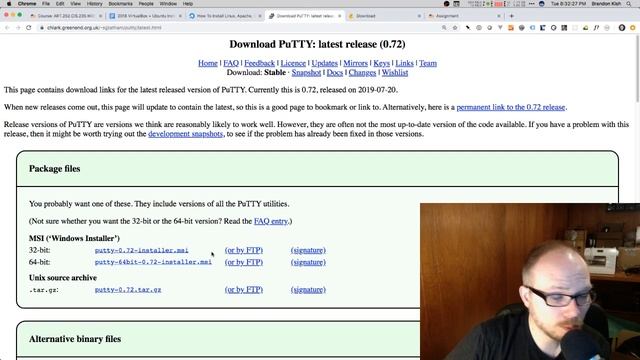640x360 pixels.
Task: Open the Keys link
Action: click(x=382, y=63)
